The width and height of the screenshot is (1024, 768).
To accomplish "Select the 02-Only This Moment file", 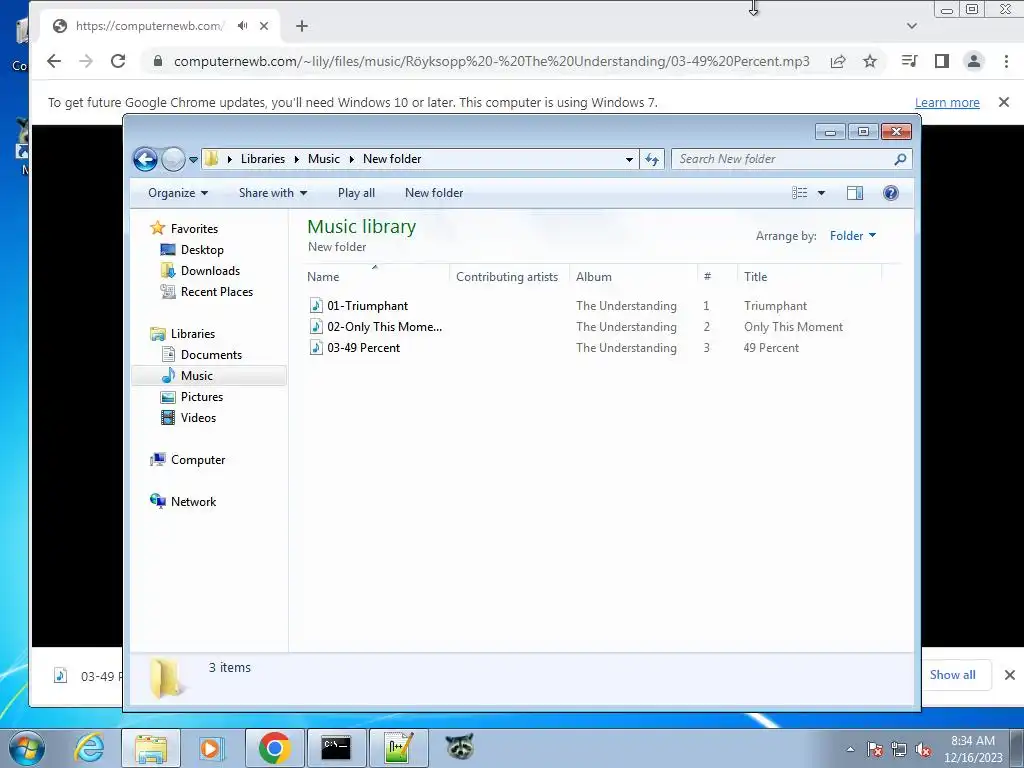I will click(385, 327).
